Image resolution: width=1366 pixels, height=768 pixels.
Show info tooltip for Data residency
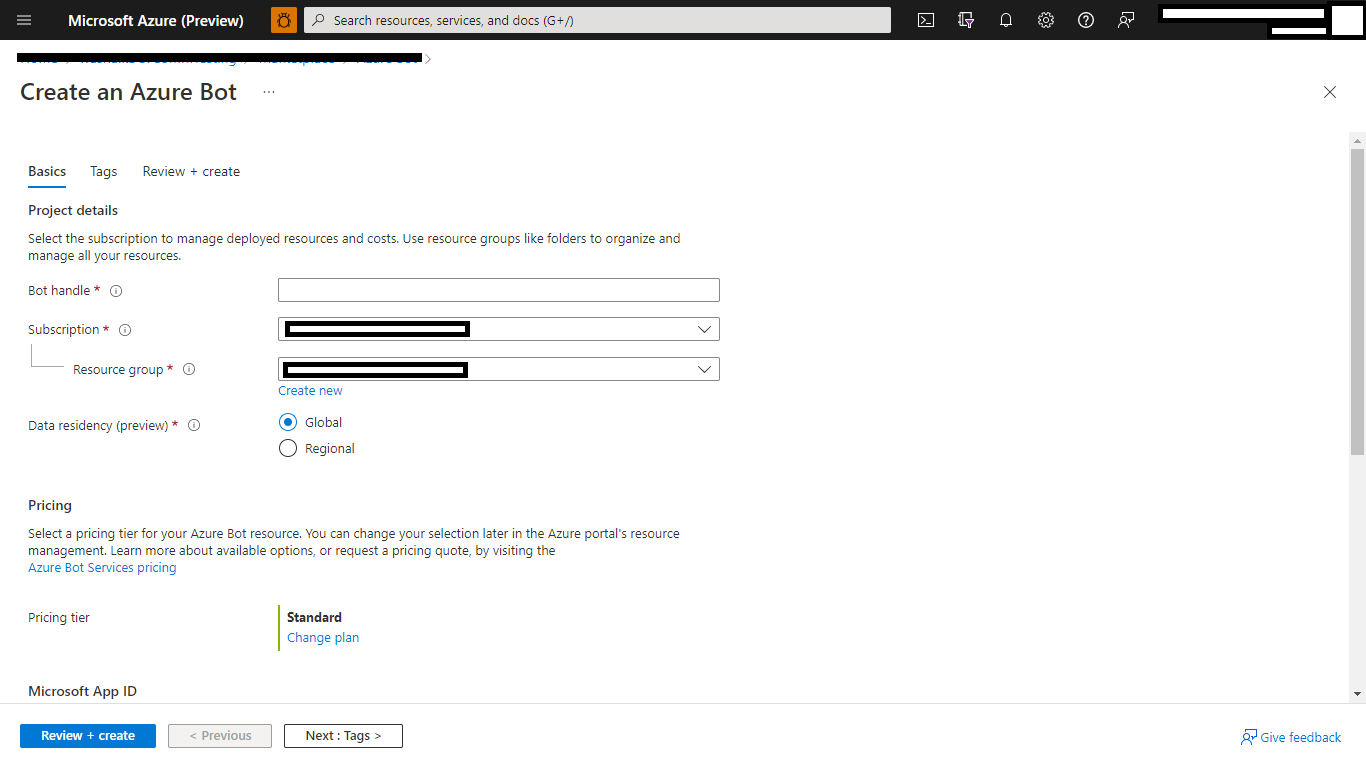tap(194, 425)
